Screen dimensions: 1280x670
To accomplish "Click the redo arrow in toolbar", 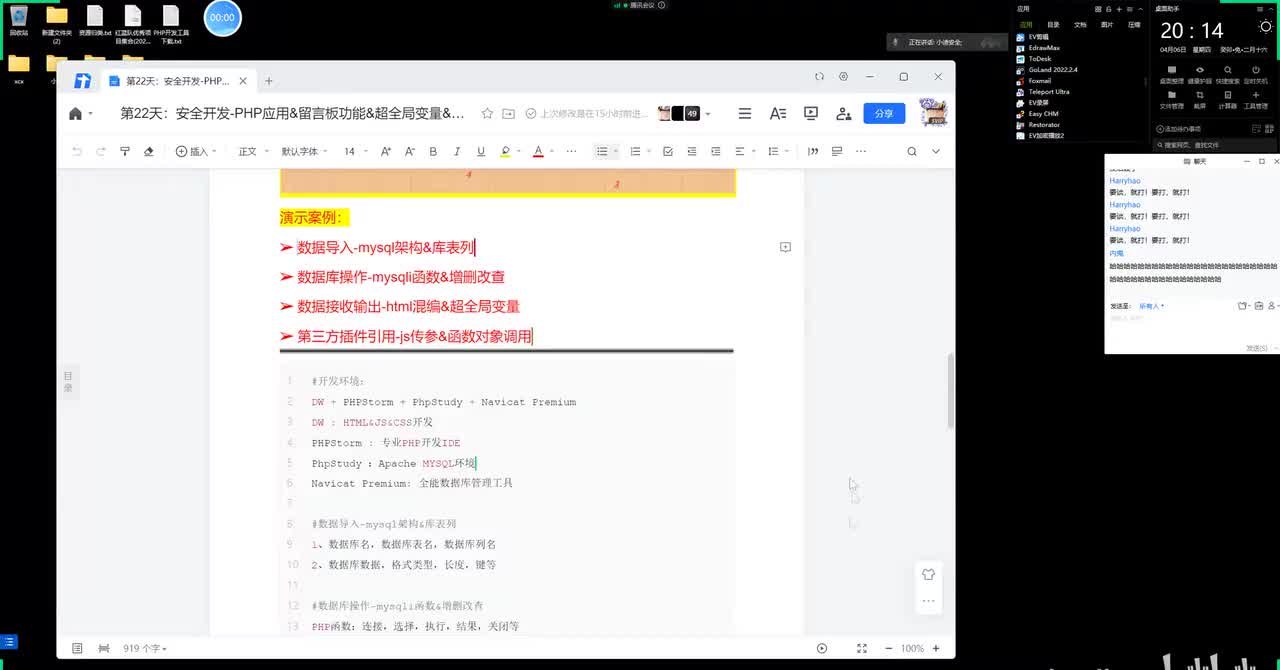I will [x=101, y=151].
